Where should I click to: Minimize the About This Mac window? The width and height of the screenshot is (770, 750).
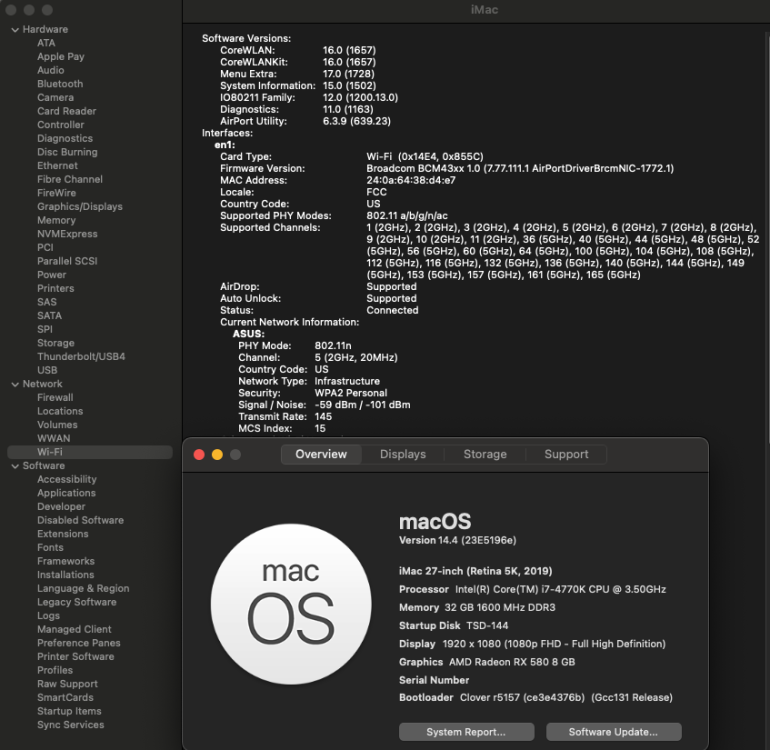[217, 455]
